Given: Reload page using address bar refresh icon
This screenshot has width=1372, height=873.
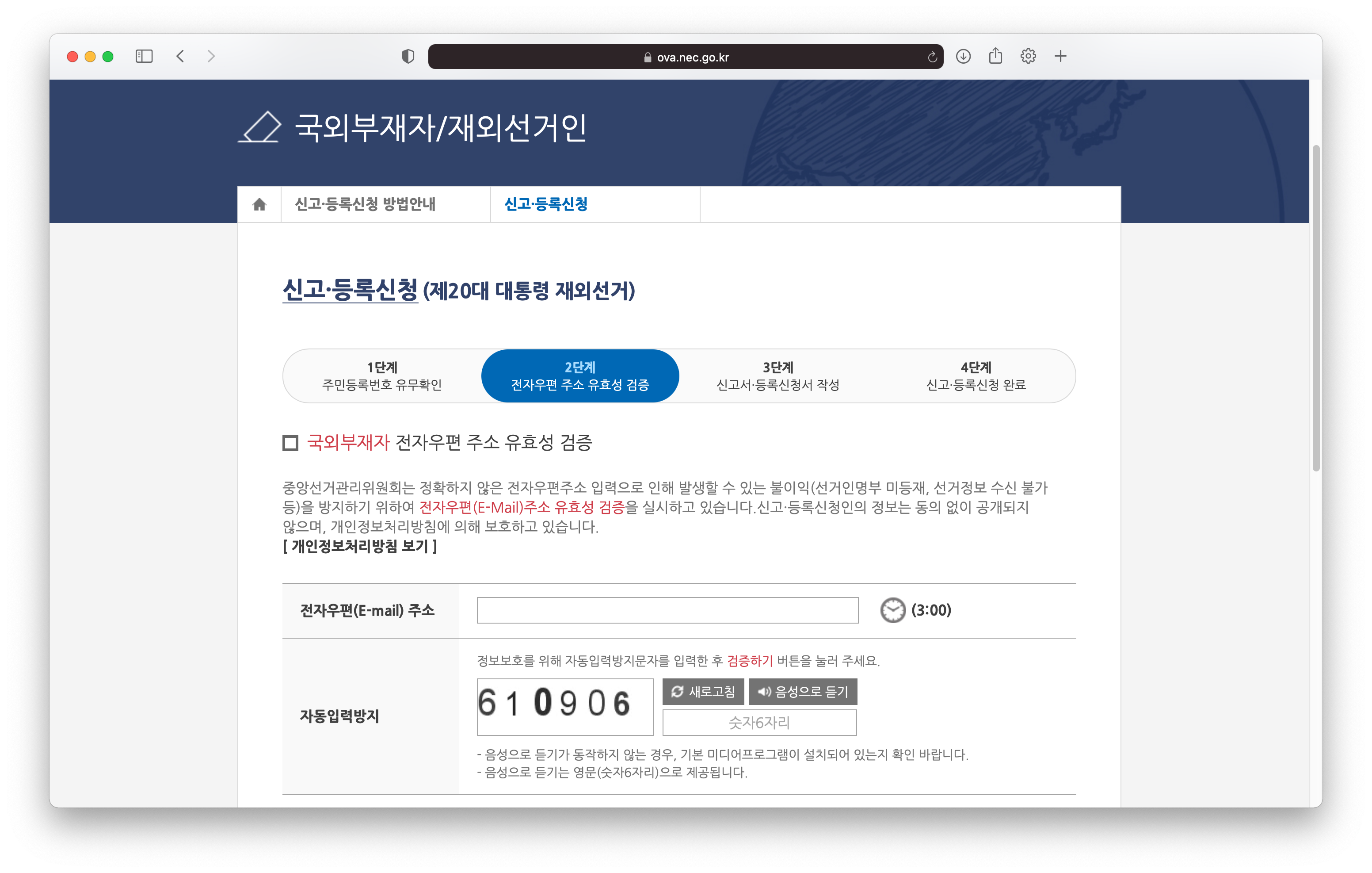Looking at the screenshot, I should point(932,57).
